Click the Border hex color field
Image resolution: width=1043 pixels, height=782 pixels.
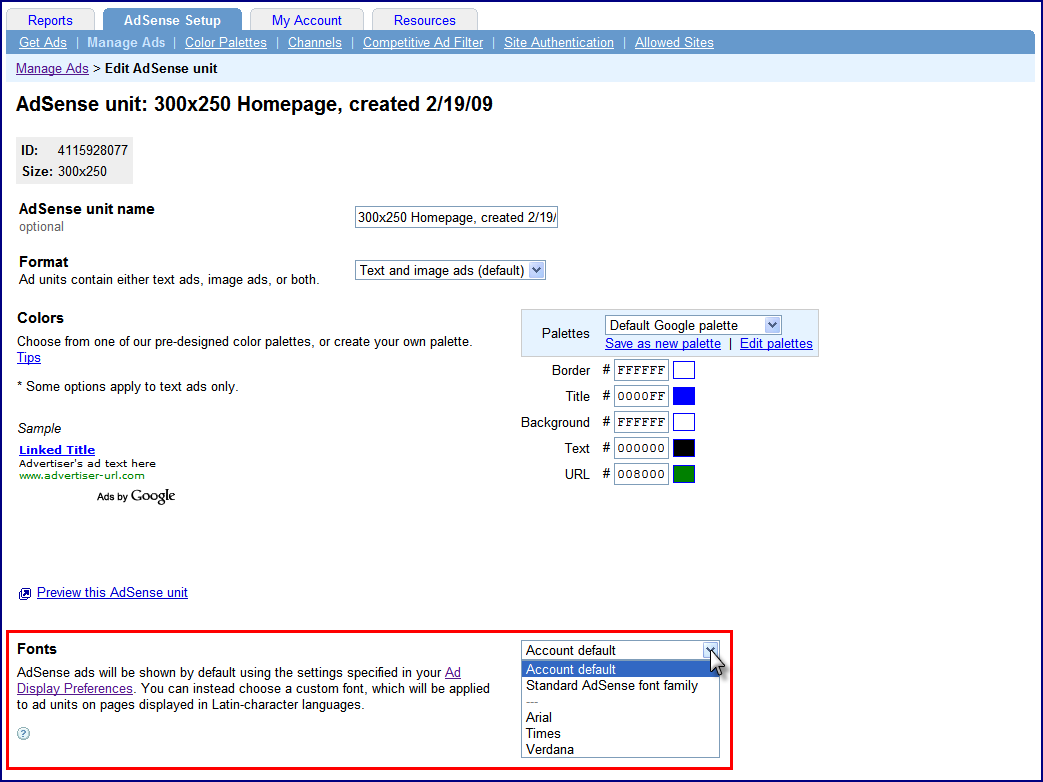641,370
